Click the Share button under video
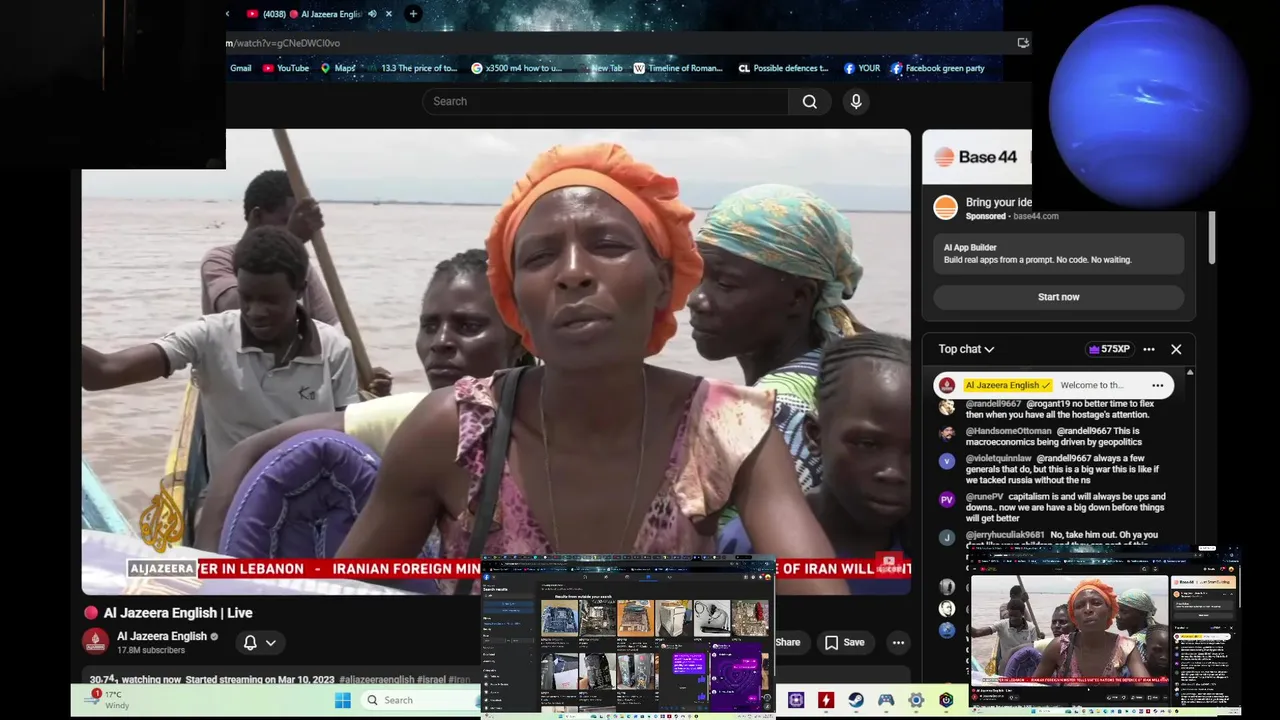This screenshot has width=1280, height=720. tap(788, 642)
